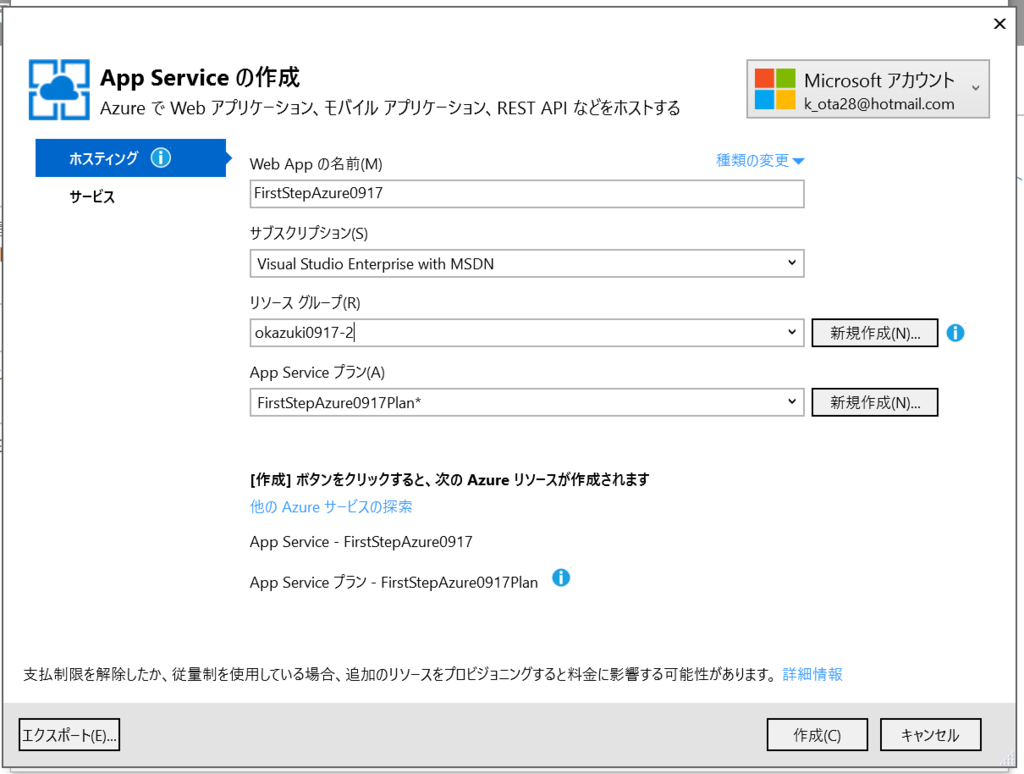Click the サブスクリプション(S) label

point(309,233)
